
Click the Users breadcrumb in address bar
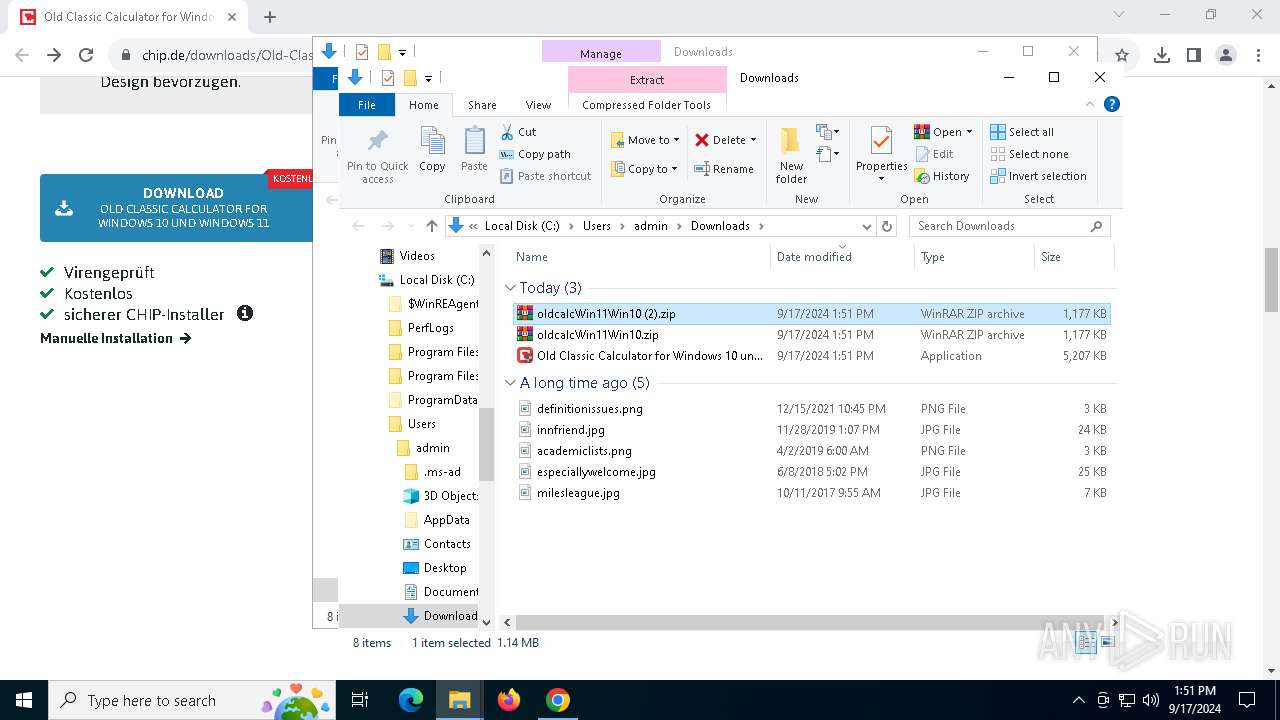point(597,226)
